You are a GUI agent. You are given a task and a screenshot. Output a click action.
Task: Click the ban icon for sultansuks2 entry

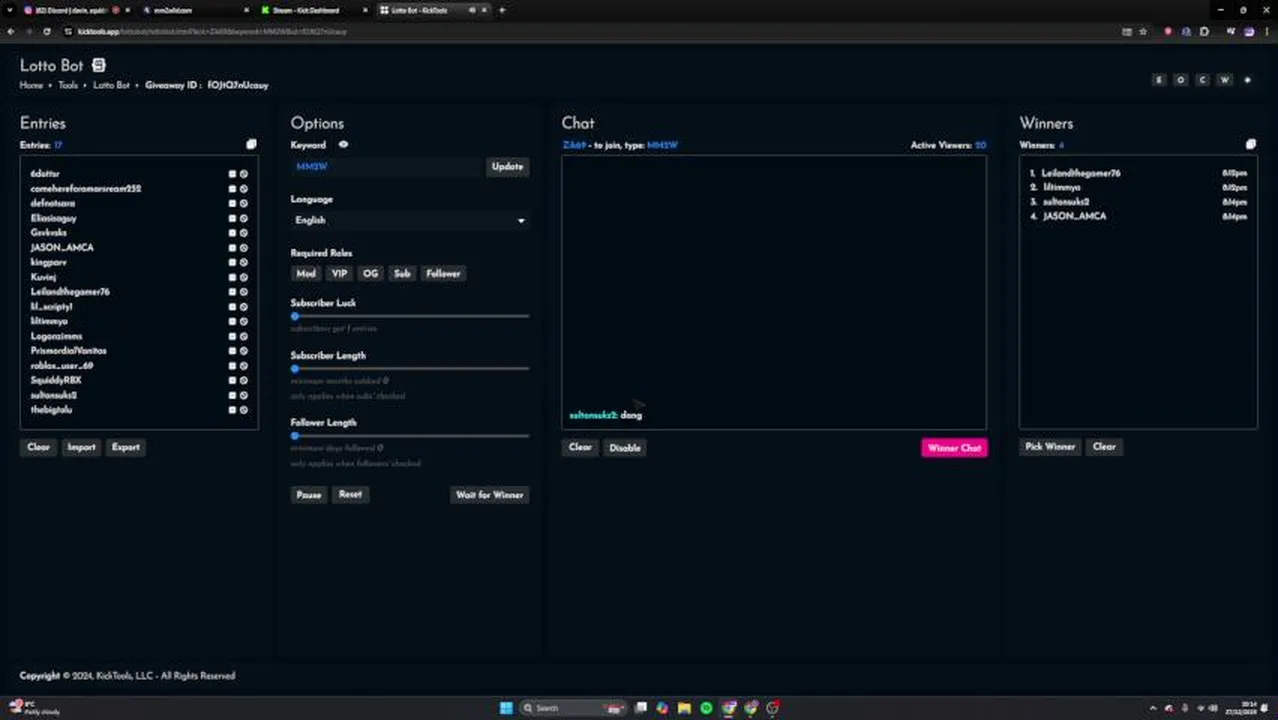point(243,395)
